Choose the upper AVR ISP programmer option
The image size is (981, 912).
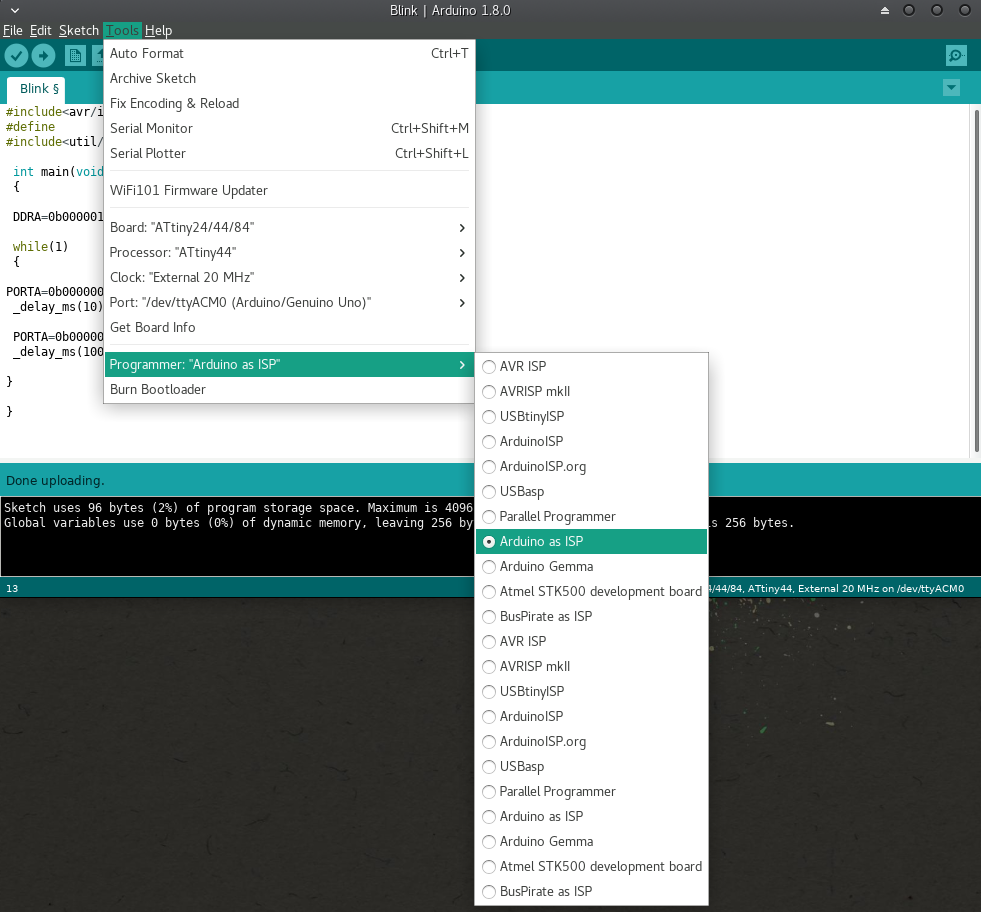tap(591, 366)
